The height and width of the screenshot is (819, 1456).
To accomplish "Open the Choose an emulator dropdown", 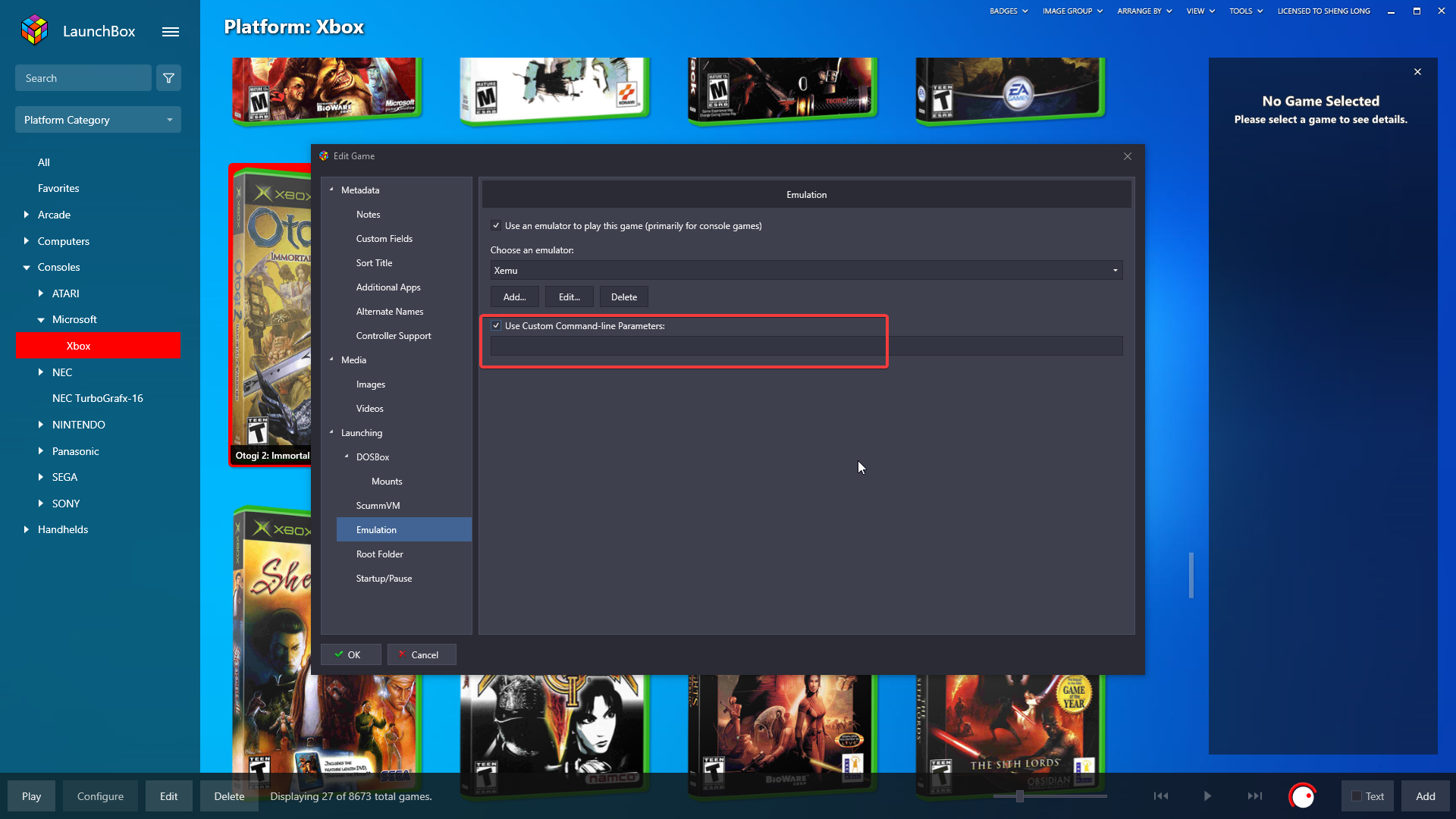I will click(x=806, y=271).
